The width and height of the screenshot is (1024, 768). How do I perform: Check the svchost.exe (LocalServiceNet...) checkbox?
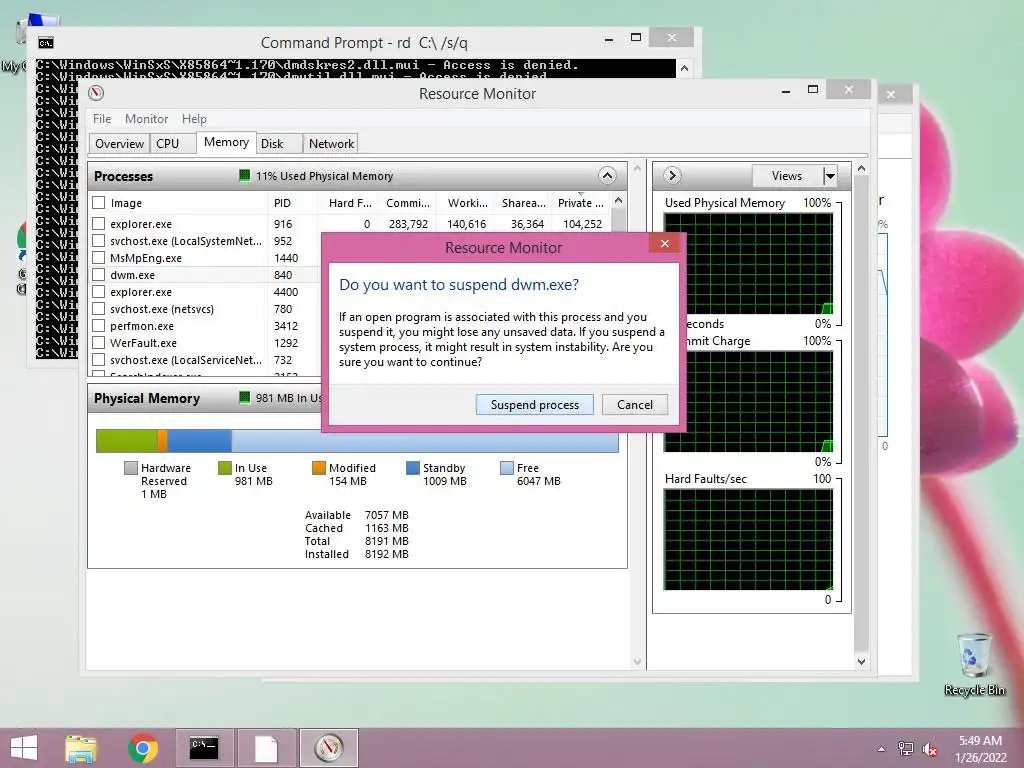[99, 359]
